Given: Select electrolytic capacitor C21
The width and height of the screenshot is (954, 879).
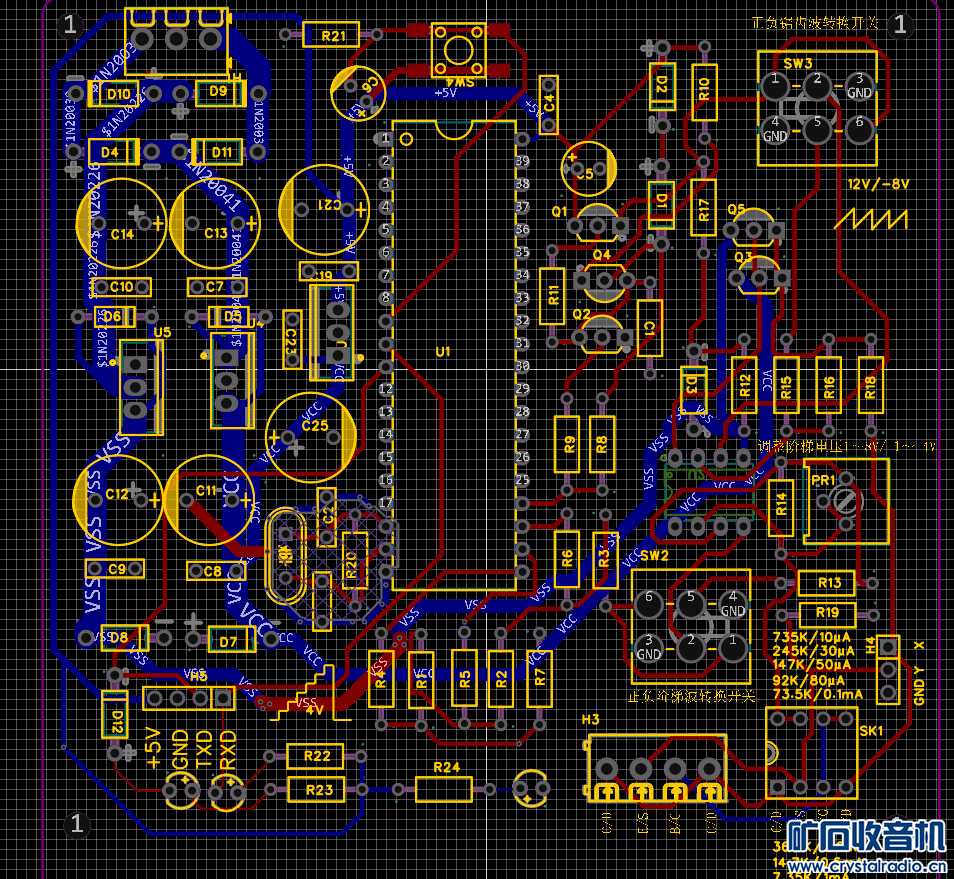Looking at the screenshot, I should click(324, 210).
